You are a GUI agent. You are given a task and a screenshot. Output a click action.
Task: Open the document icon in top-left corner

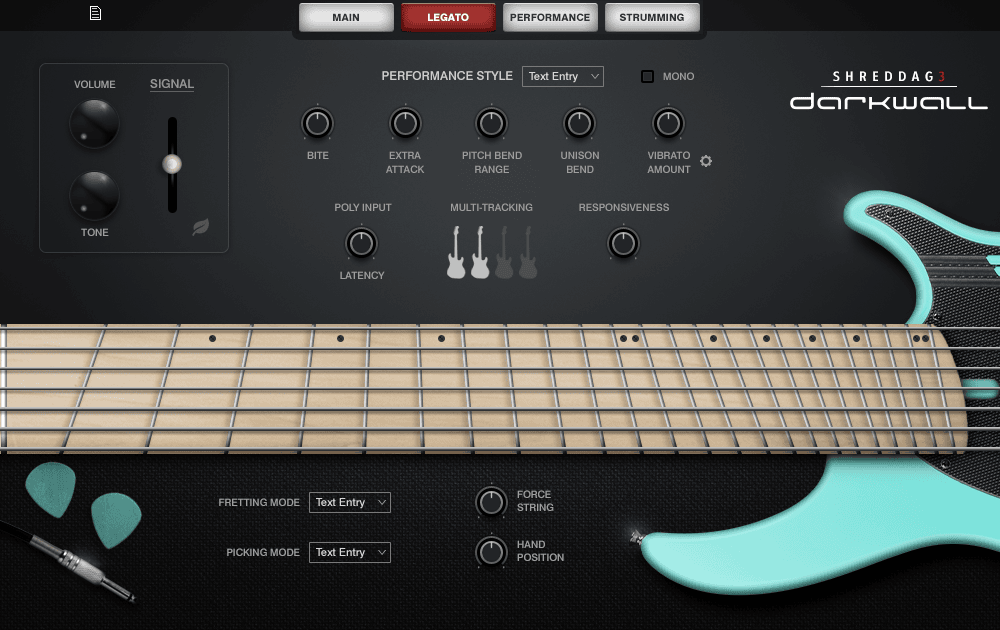(94, 15)
